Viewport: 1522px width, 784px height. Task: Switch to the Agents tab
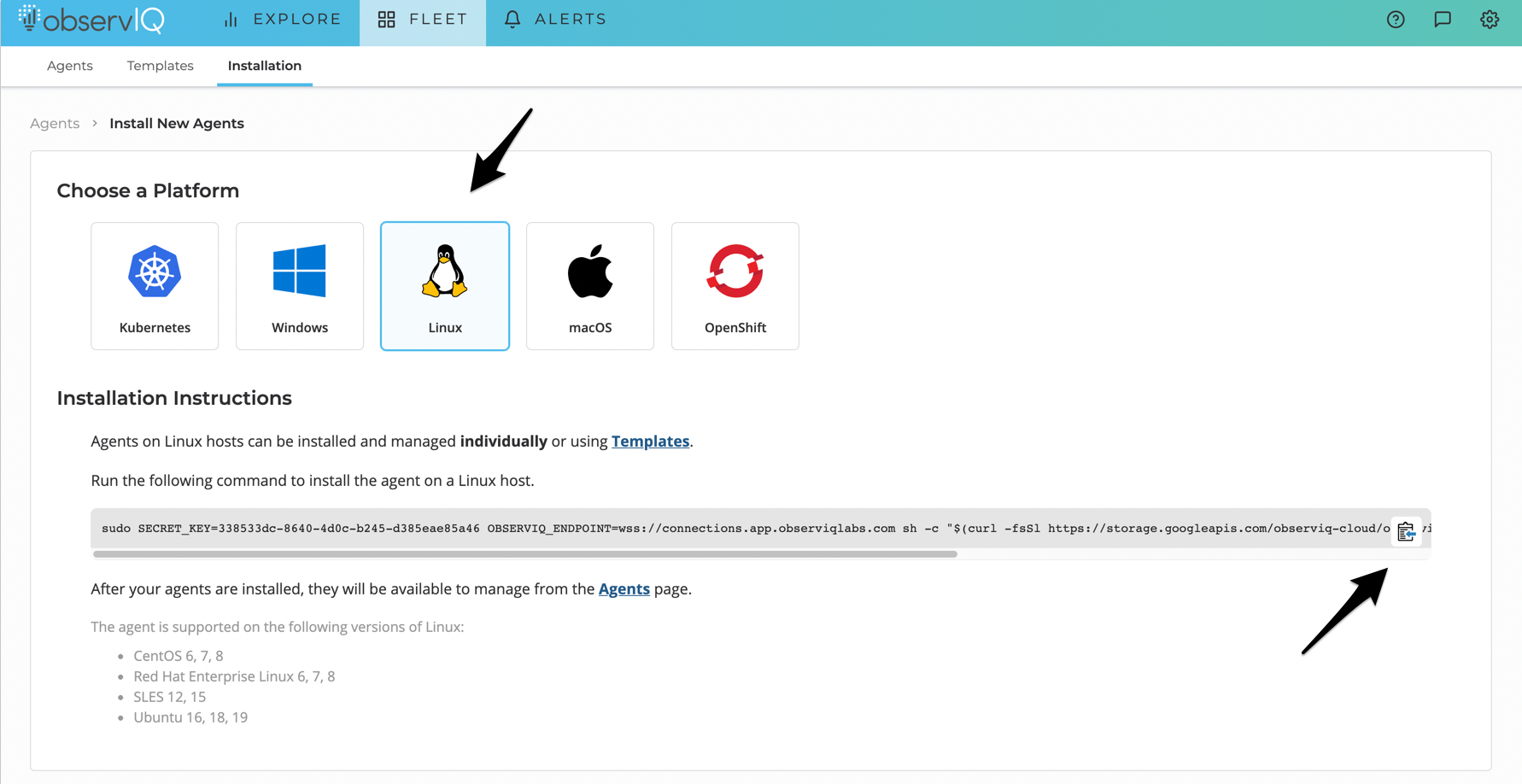[x=70, y=66]
